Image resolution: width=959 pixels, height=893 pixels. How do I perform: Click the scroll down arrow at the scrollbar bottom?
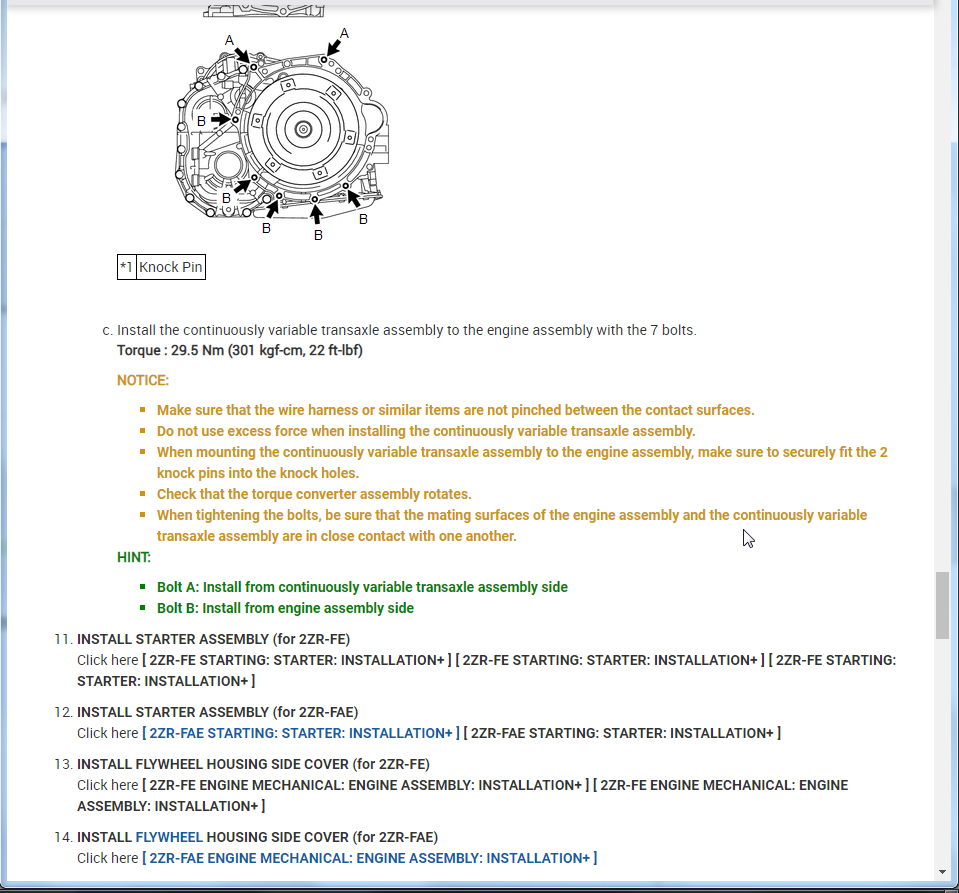pos(942,872)
